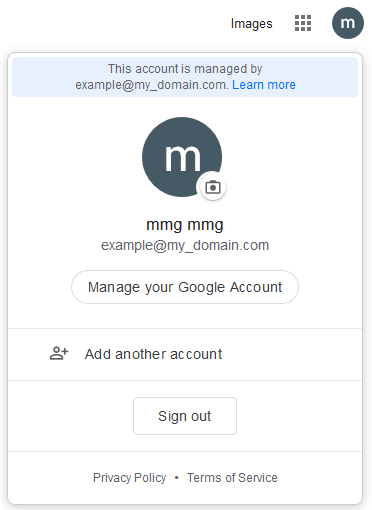This screenshot has height=510, width=372.
Task: Click the bullet dot between the footer links
Action: (x=177, y=478)
